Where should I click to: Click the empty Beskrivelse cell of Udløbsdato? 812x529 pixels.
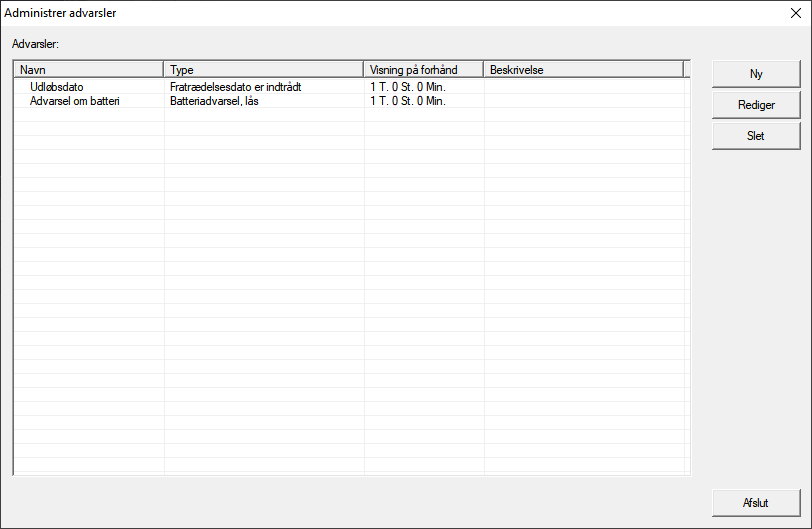[583, 87]
